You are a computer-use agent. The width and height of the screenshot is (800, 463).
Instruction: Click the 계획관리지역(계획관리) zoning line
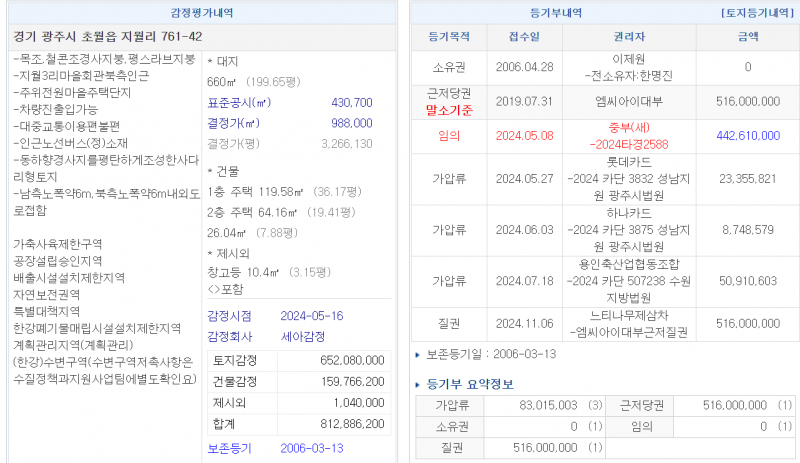pos(73,345)
